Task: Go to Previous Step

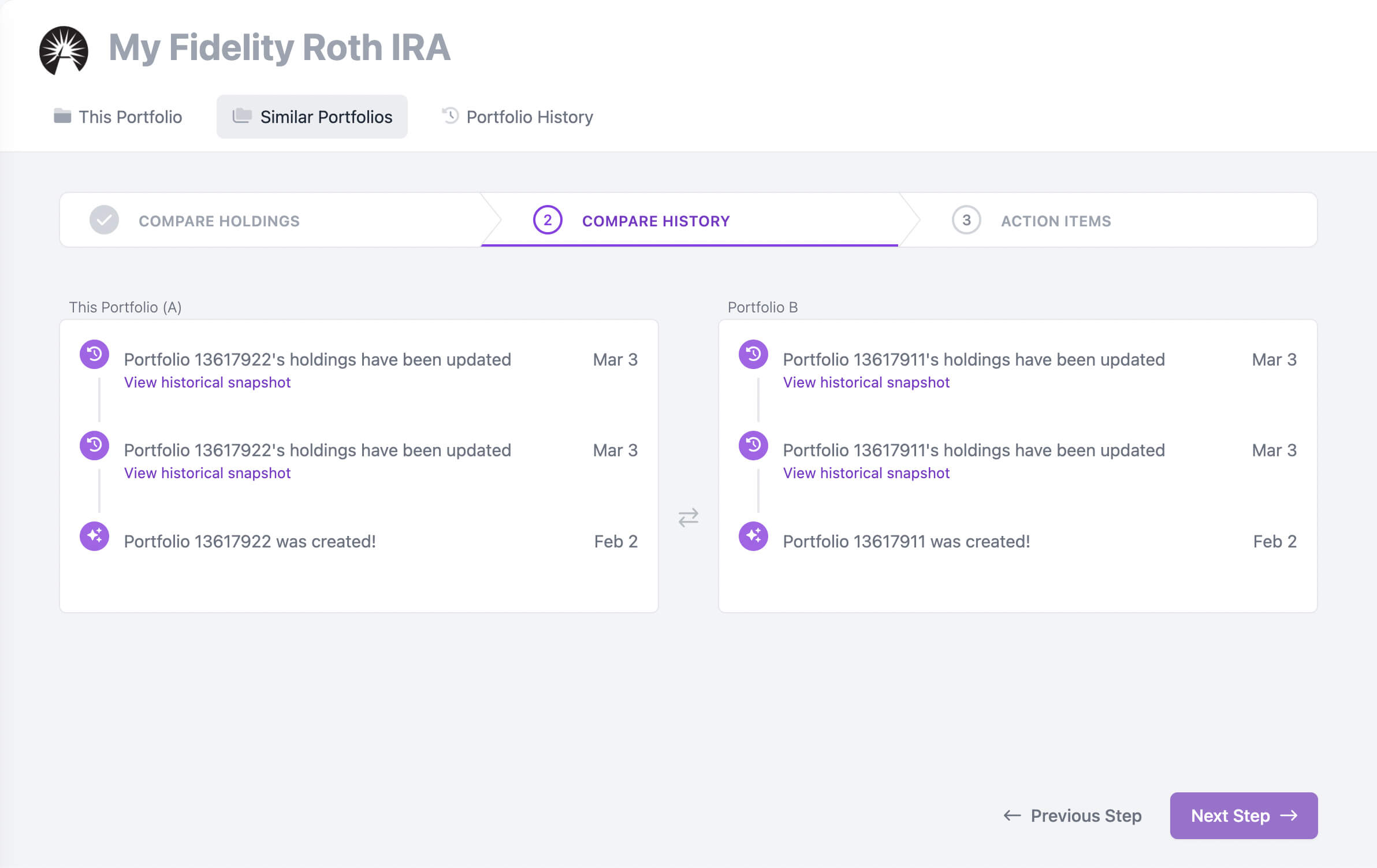Action: pos(1073,815)
